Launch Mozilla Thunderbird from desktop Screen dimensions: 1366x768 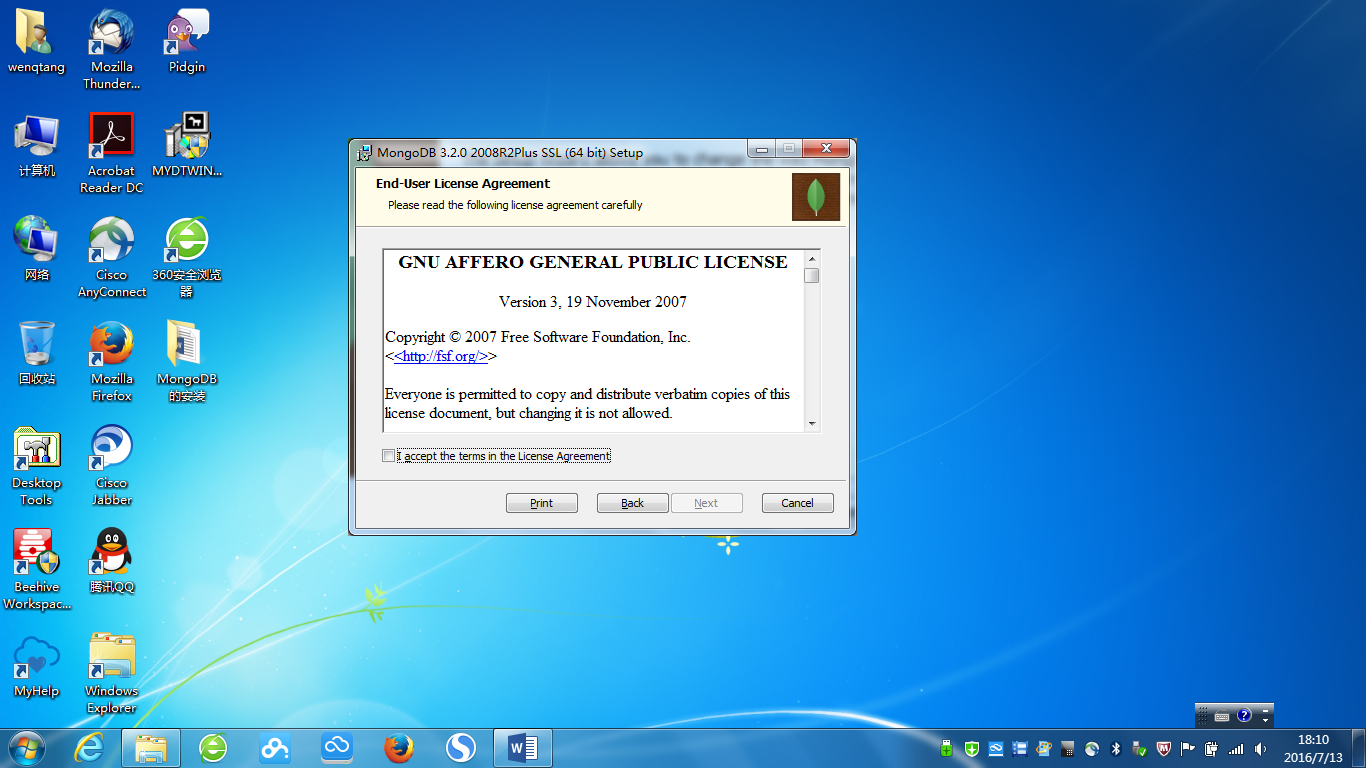(x=112, y=49)
